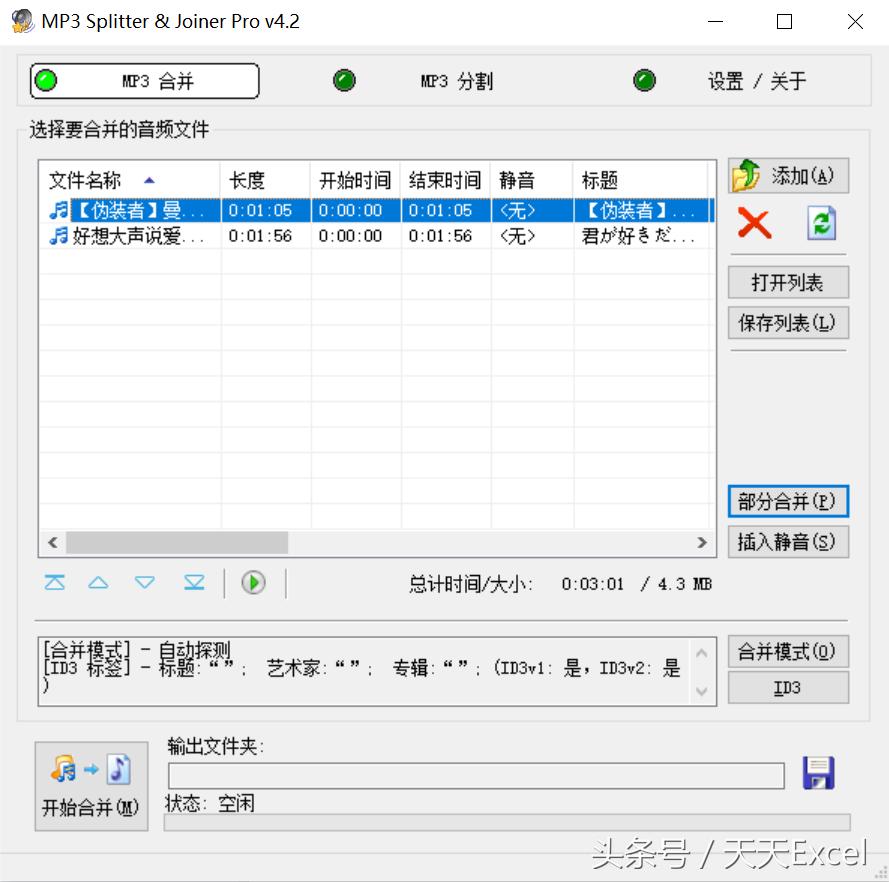Remove selected file using red X icon

click(x=754, y=223)
